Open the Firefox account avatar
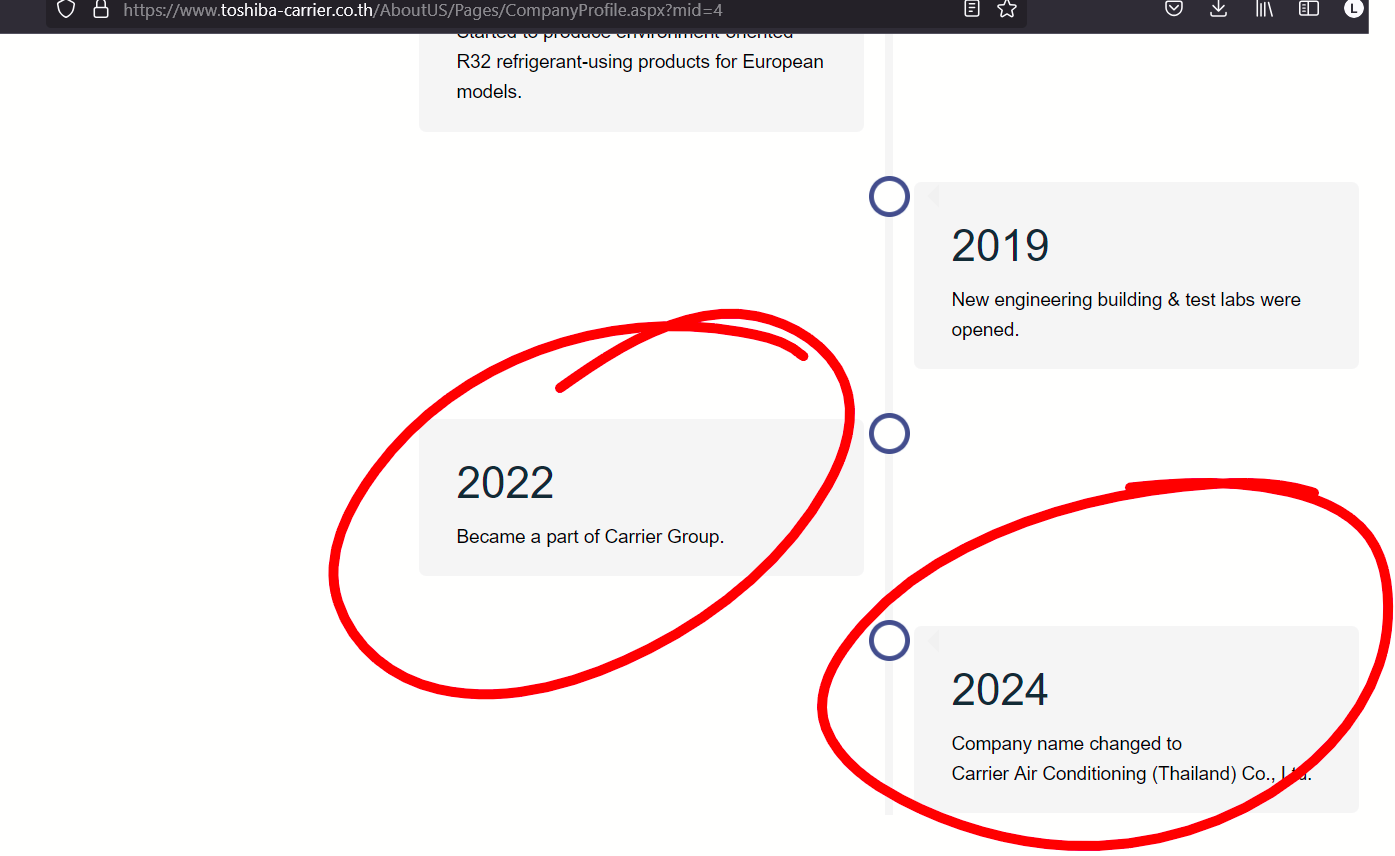Image resolution: width=1395 pixels, height=856 pixels. pos(1354,9)
